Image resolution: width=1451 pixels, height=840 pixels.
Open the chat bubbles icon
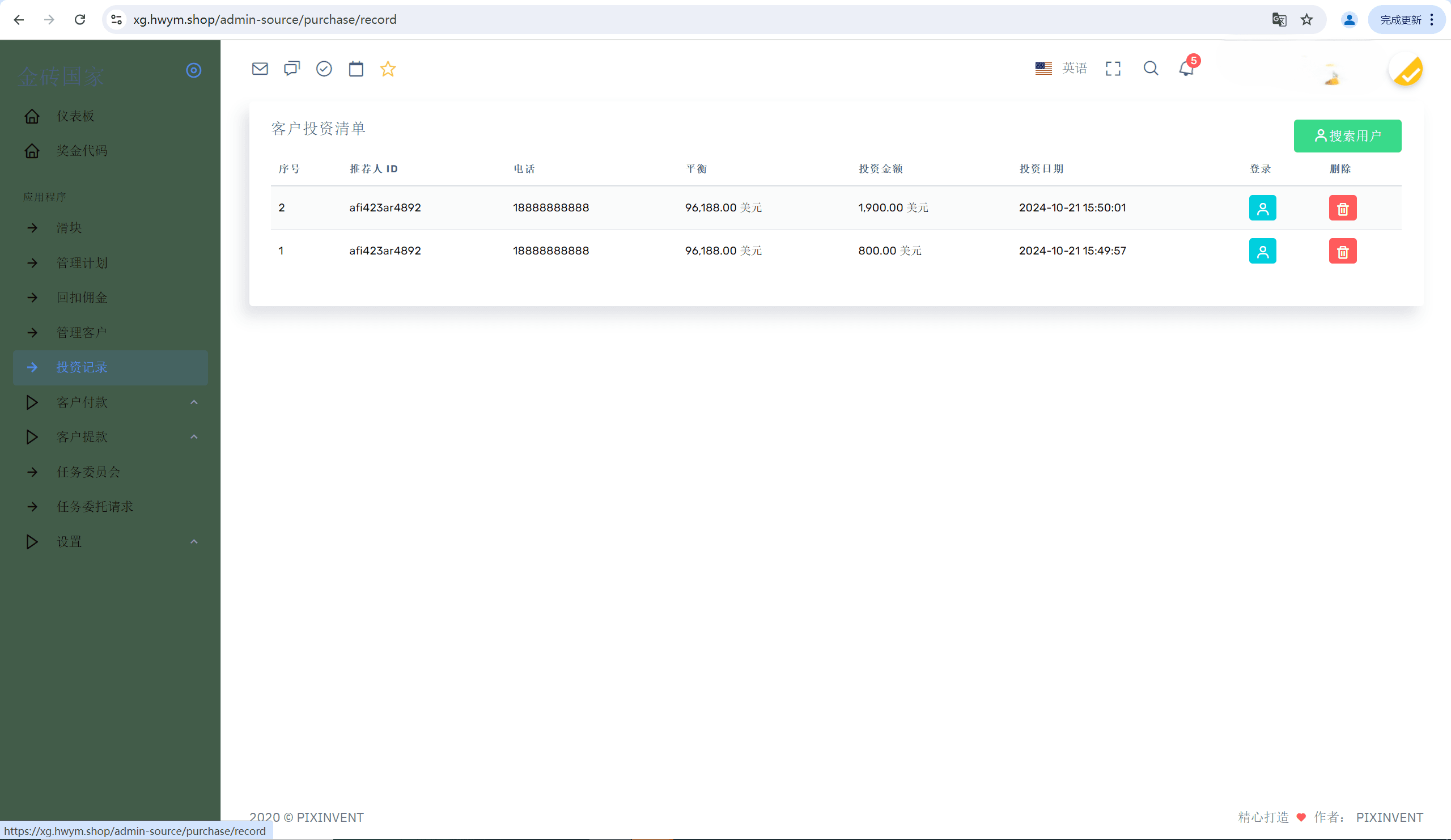tap(292, 69)
